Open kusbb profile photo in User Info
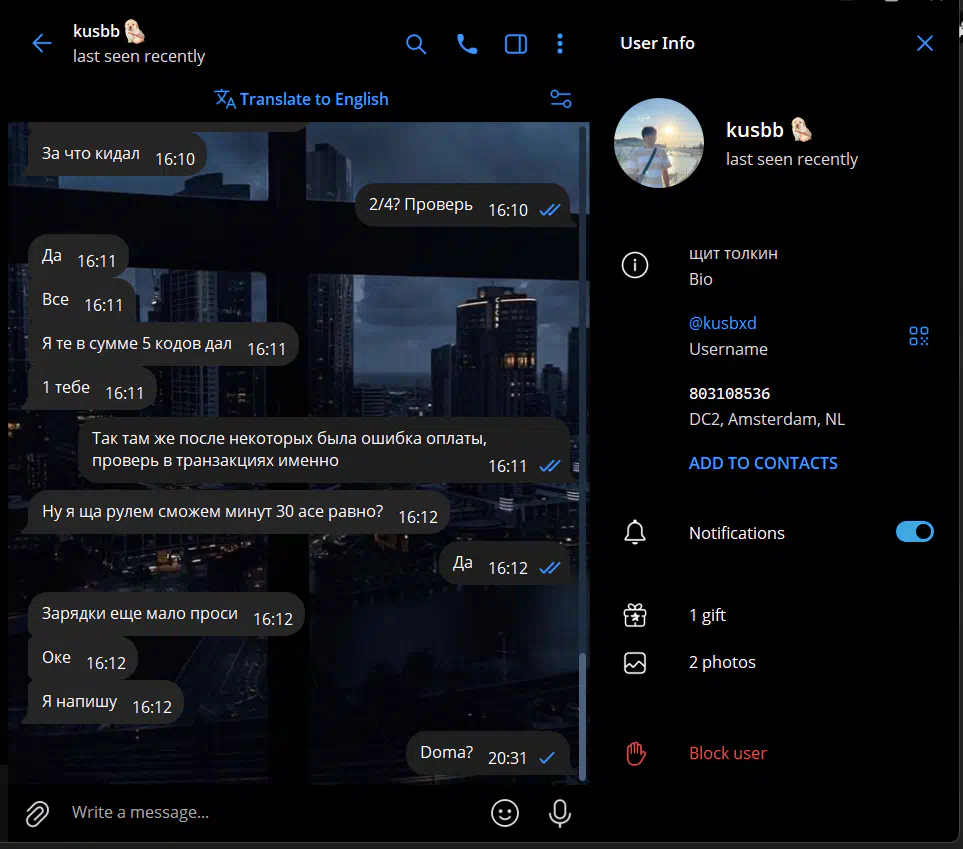963x849 pixels. 659,143
